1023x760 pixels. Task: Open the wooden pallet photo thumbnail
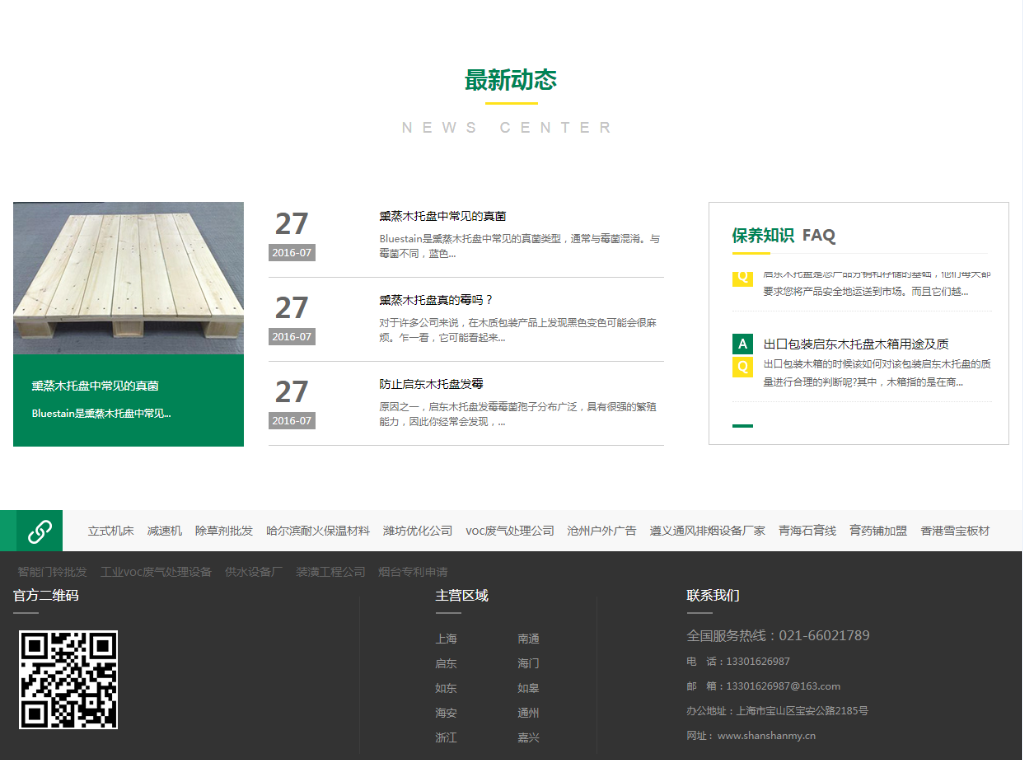pyautogui.click(x=128, y=278)
